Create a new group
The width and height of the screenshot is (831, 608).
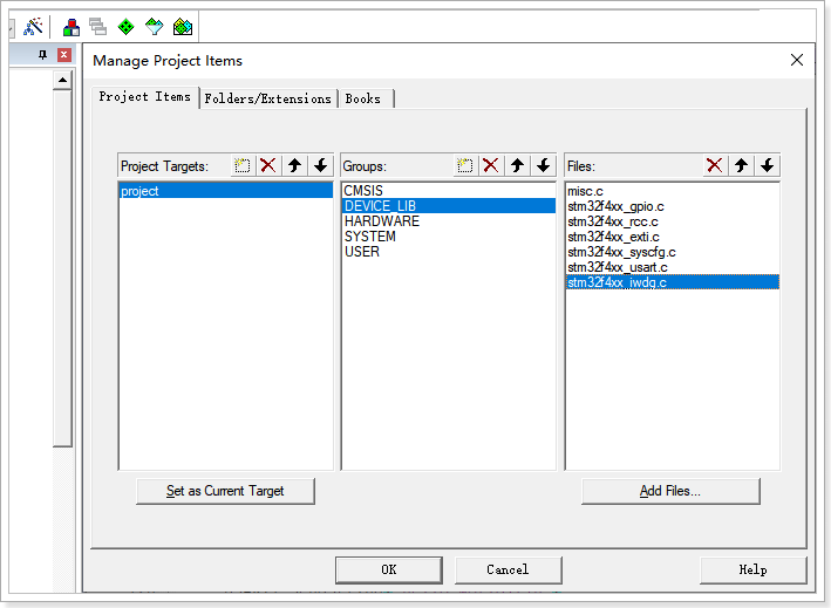[x=465, y=165]
